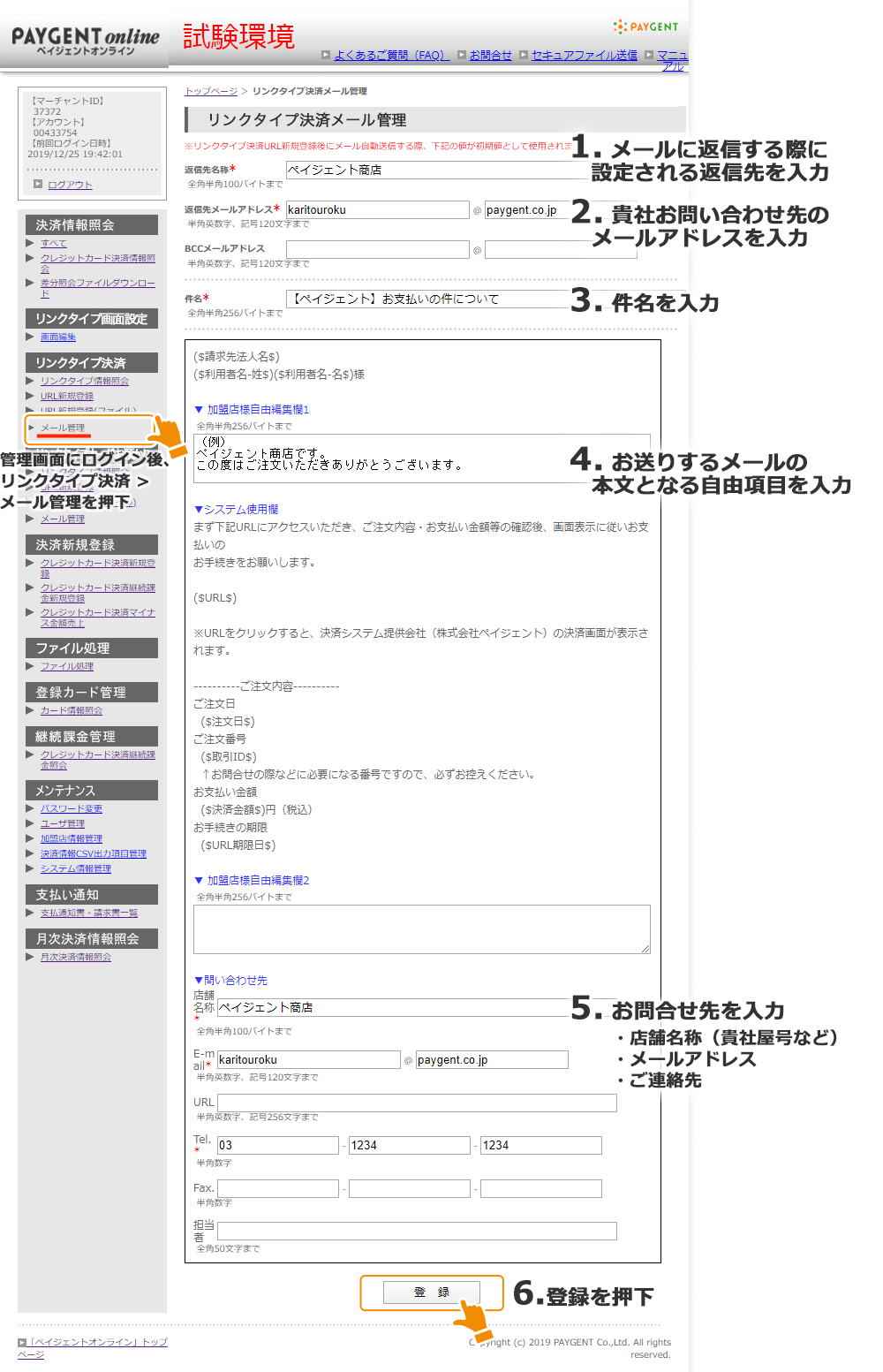Open the よくあるご質問 (FAQ) link
Viewport: 883px width, 1372px height.
coord(392,55)
